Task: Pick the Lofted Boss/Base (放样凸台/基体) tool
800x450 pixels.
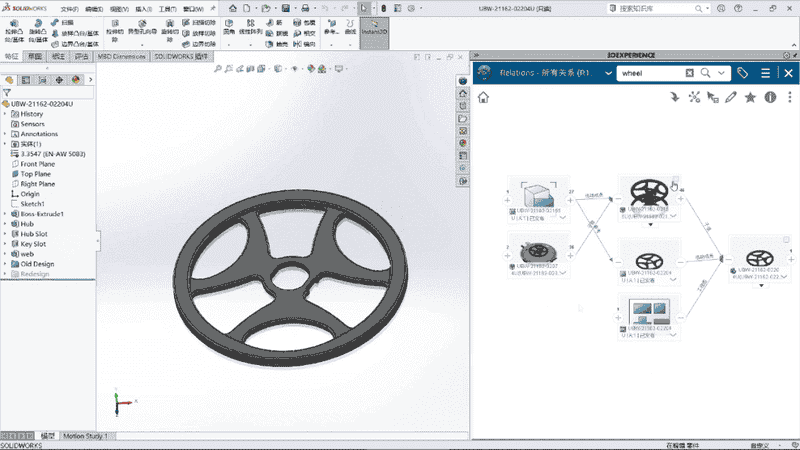Action: pyautogui.click(x=76, y=33)
